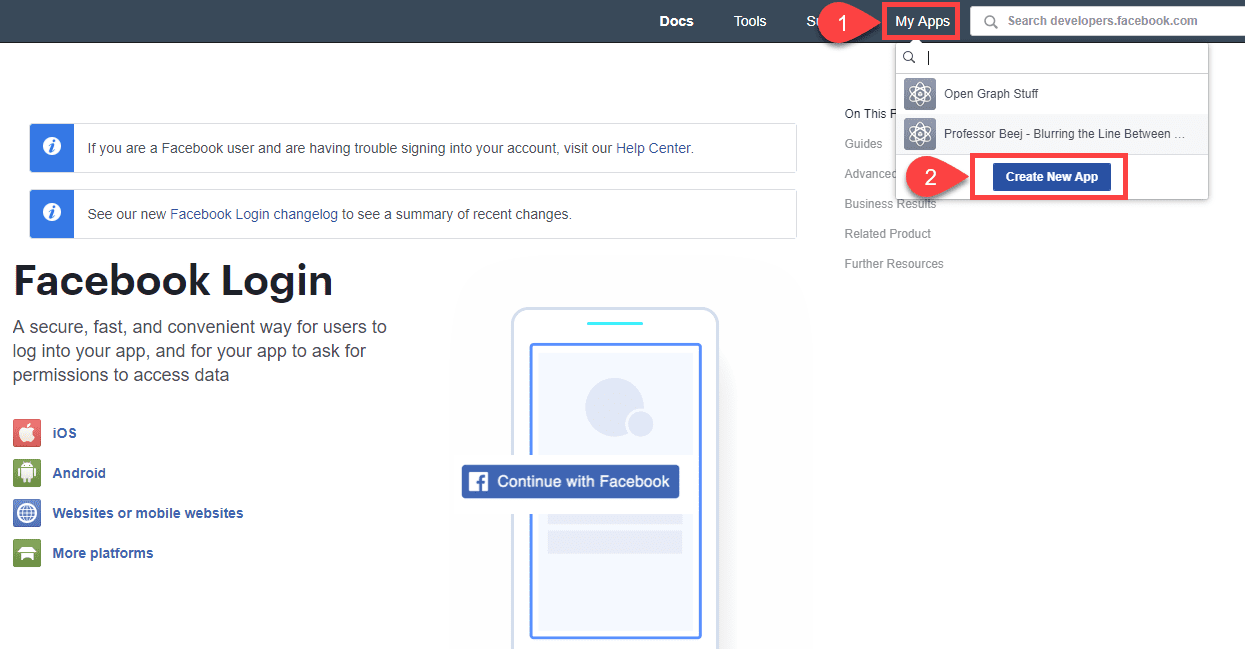Open the Docs menu

tap(676, 20)
